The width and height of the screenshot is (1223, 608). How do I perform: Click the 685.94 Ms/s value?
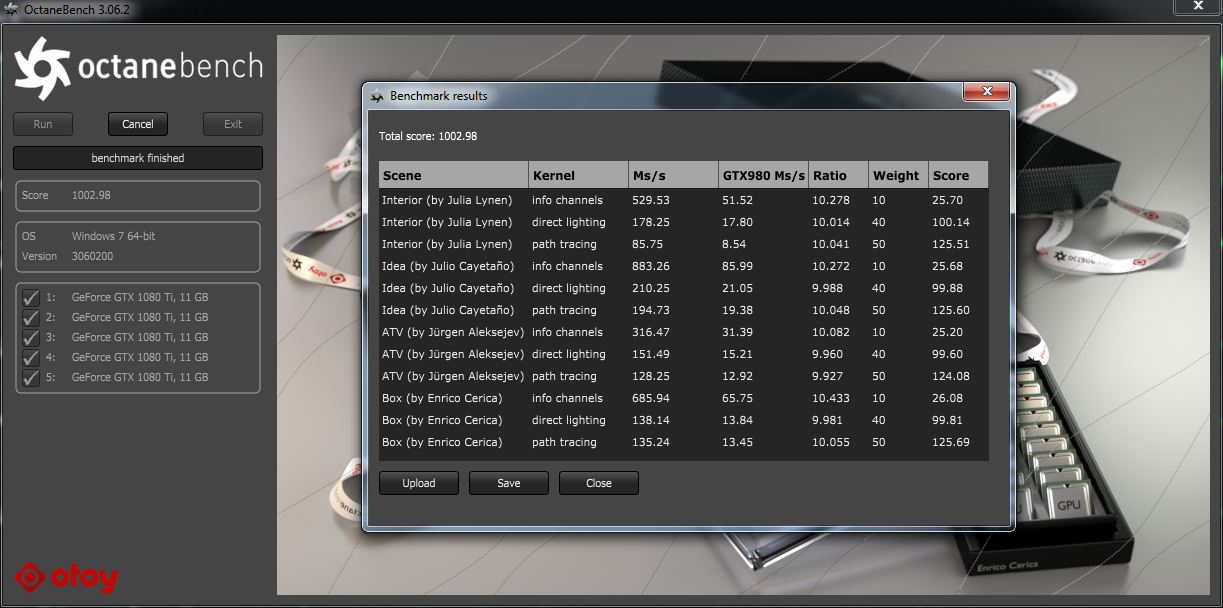pos(651,398)
